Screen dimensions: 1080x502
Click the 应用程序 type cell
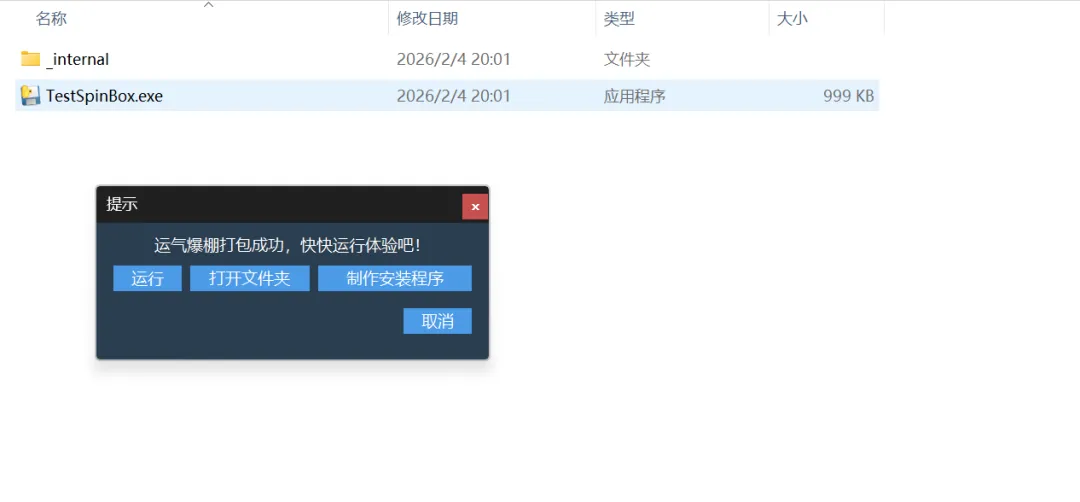click(x=634, y=96)
